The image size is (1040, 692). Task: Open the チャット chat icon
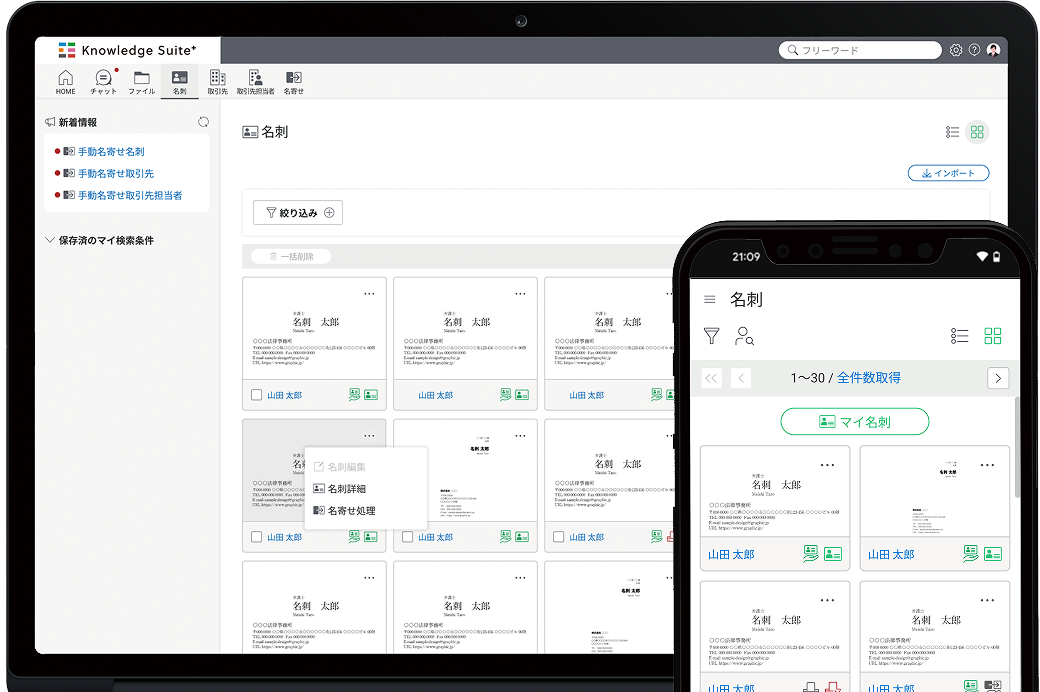coord(103,81)
